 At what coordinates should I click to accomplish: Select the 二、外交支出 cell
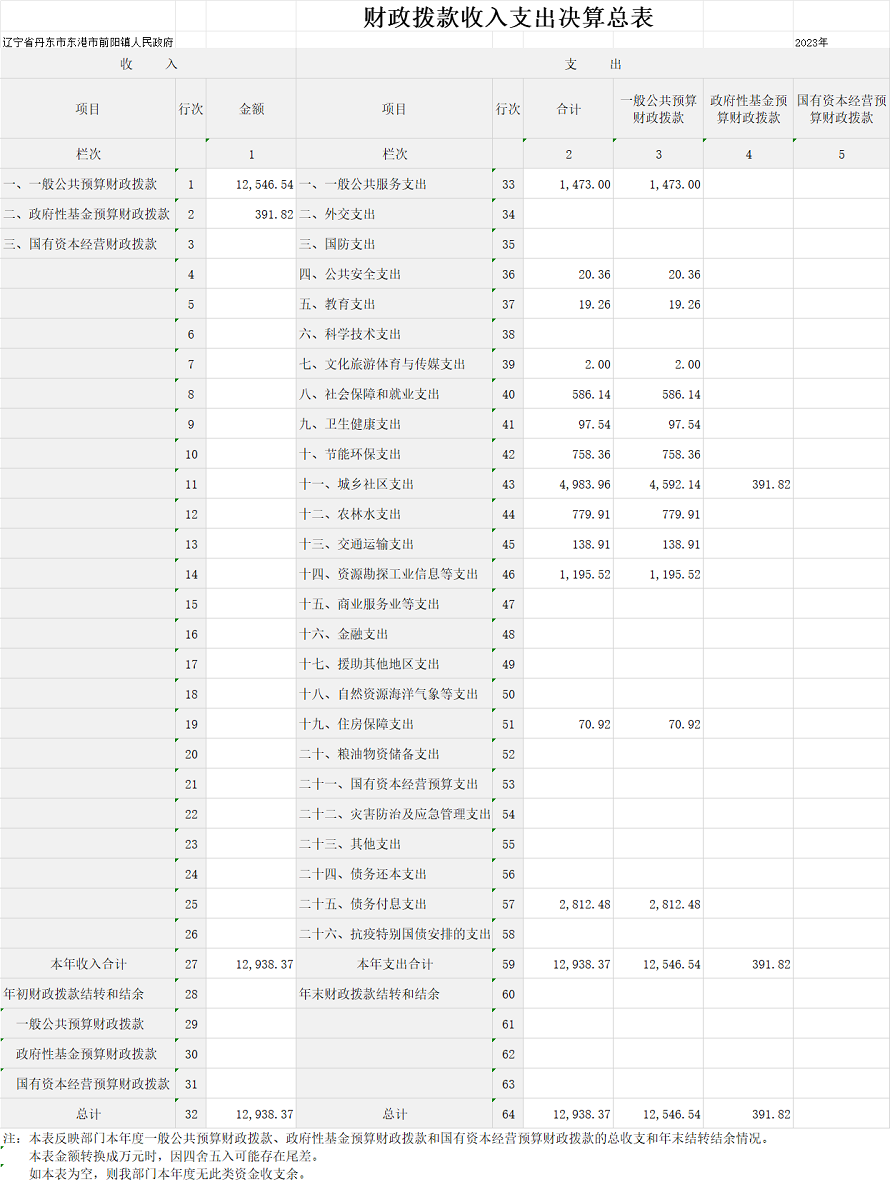(394, 214)
